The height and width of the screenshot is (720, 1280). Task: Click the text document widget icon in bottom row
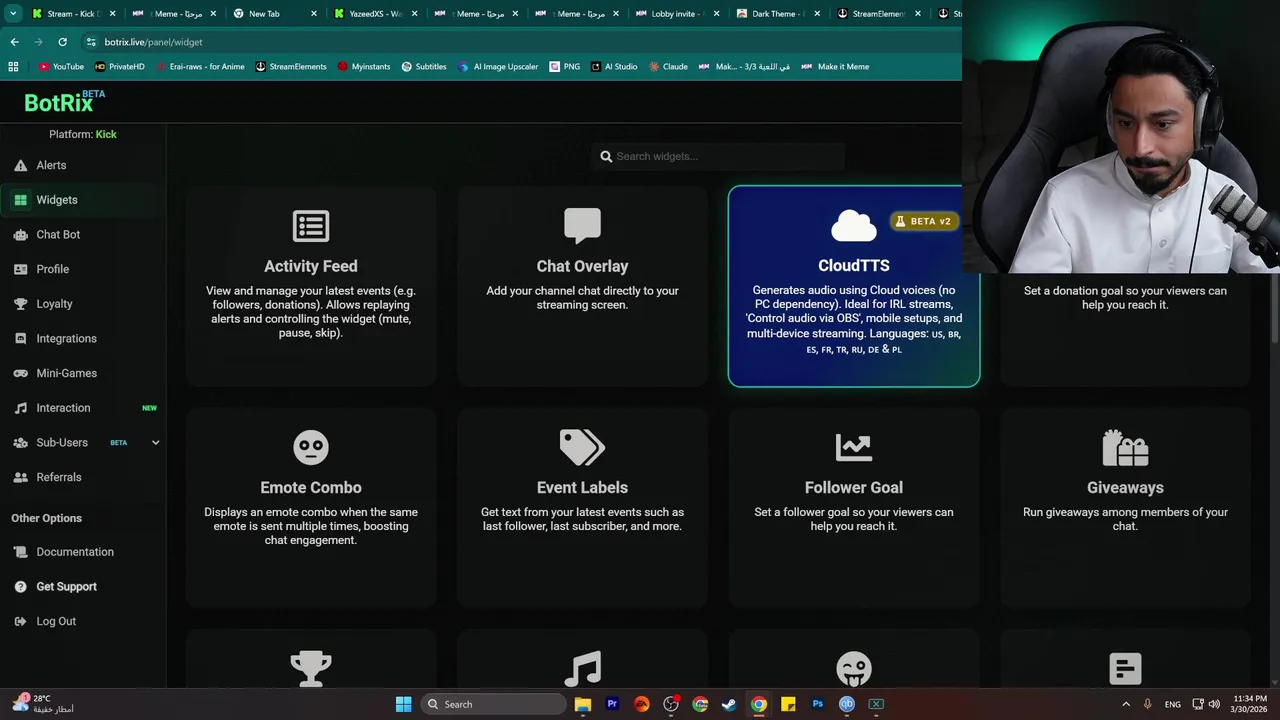(x=1125, y=668)
